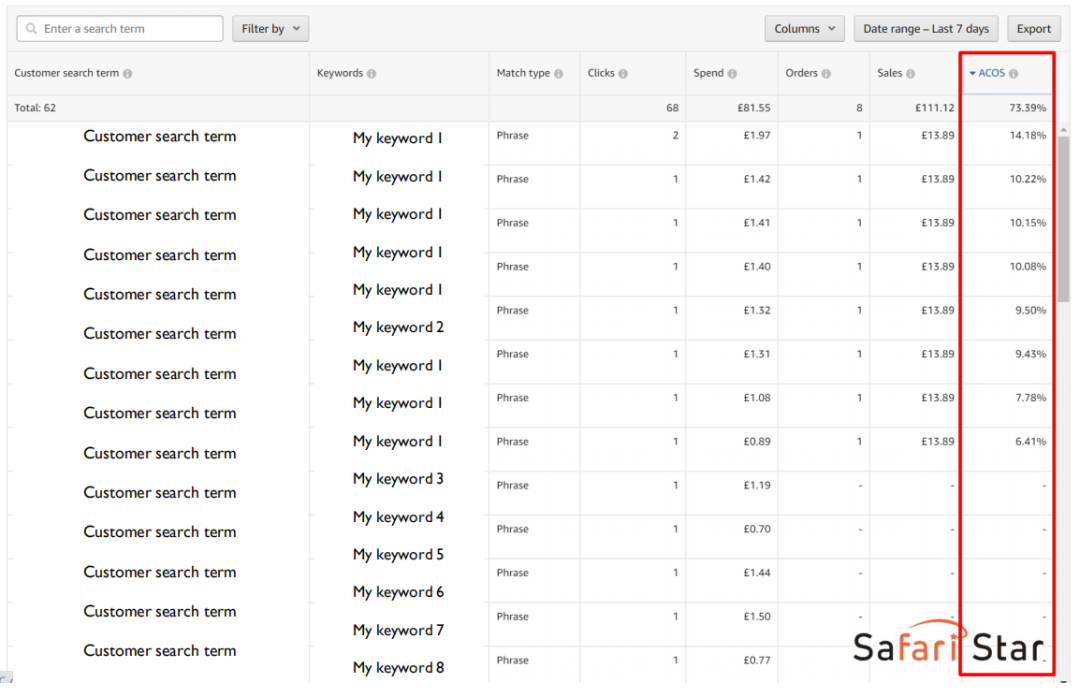Image resolution: width=1080 pixels, height=697 pixels.
Task: Click info icon beside Customer search term
Action: click(128, 74)
